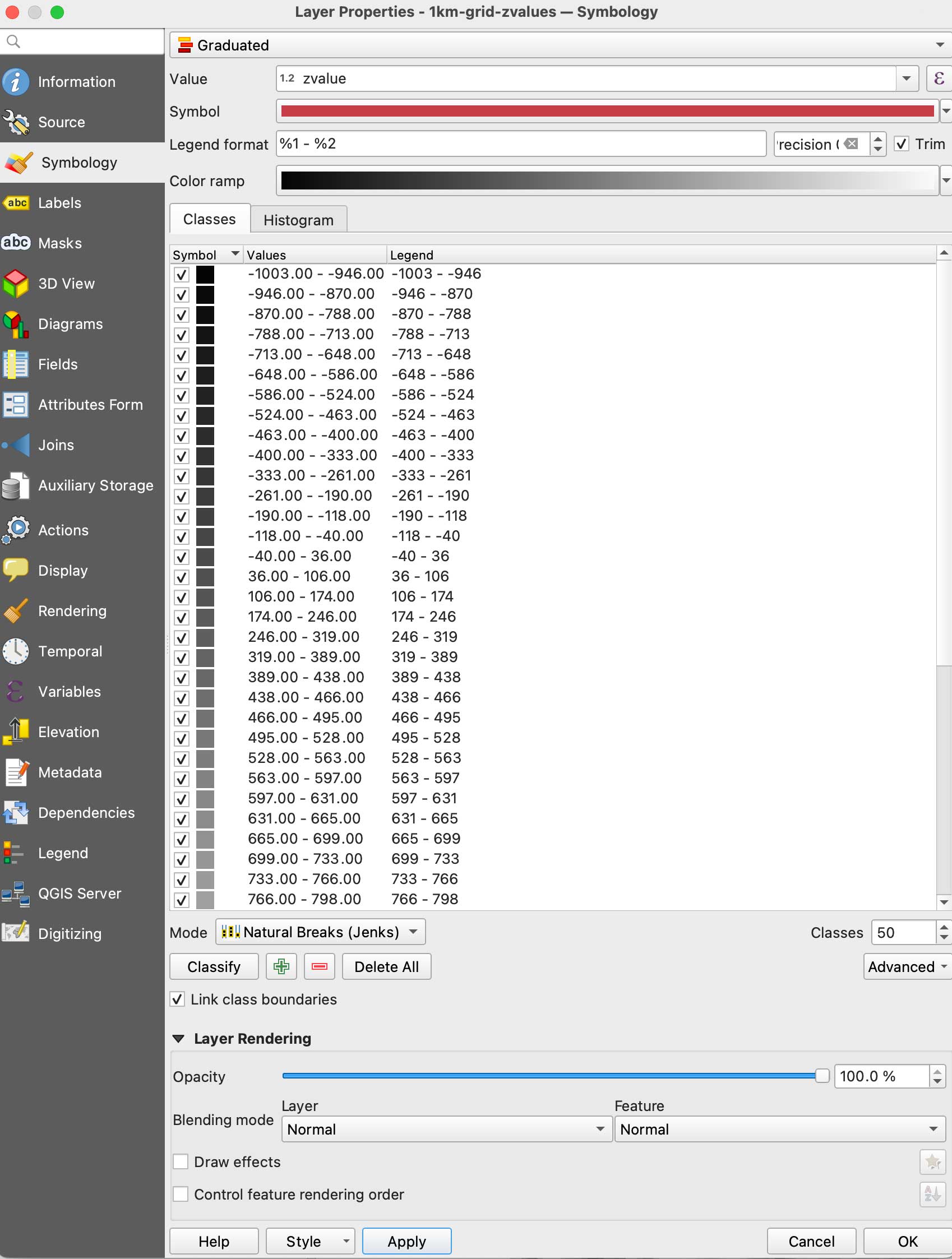Screen dimensions: 952x1259
Task: Click the Apply button
Action: [406, 1242]
